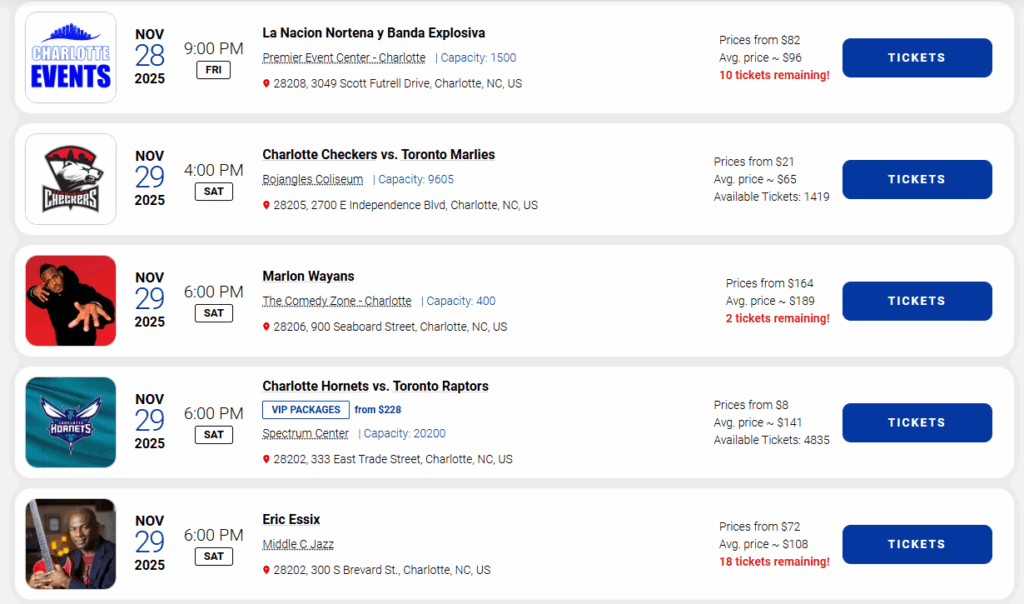This screenshot has width=1024, height=604.
Task: Click the Marlon Wayans event photo
Action: coord(70,301)
